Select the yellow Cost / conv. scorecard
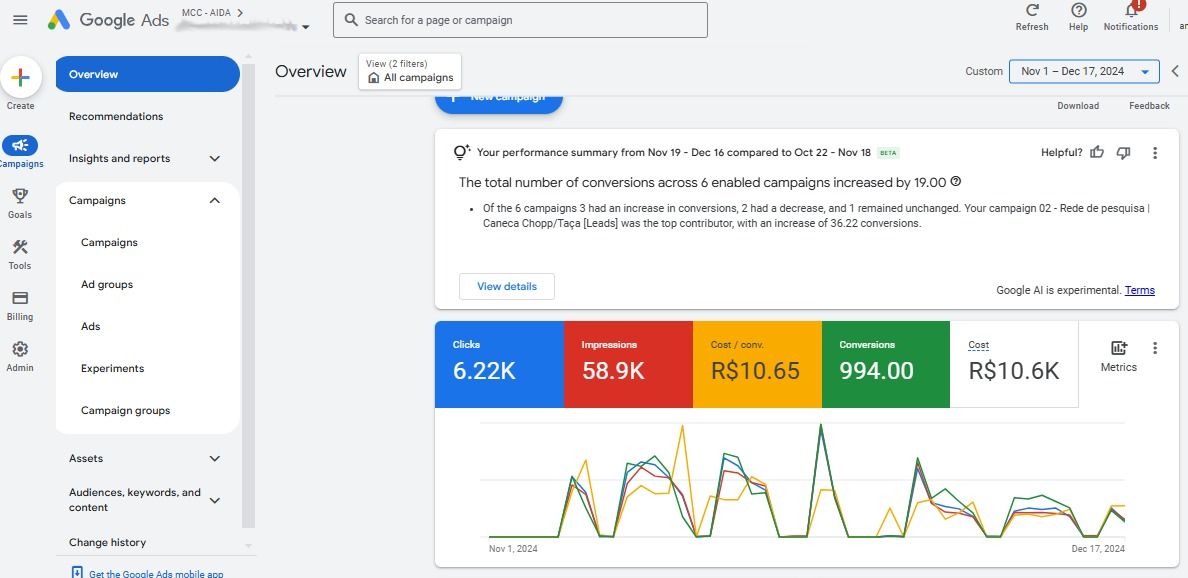 [x=757, y=364]
